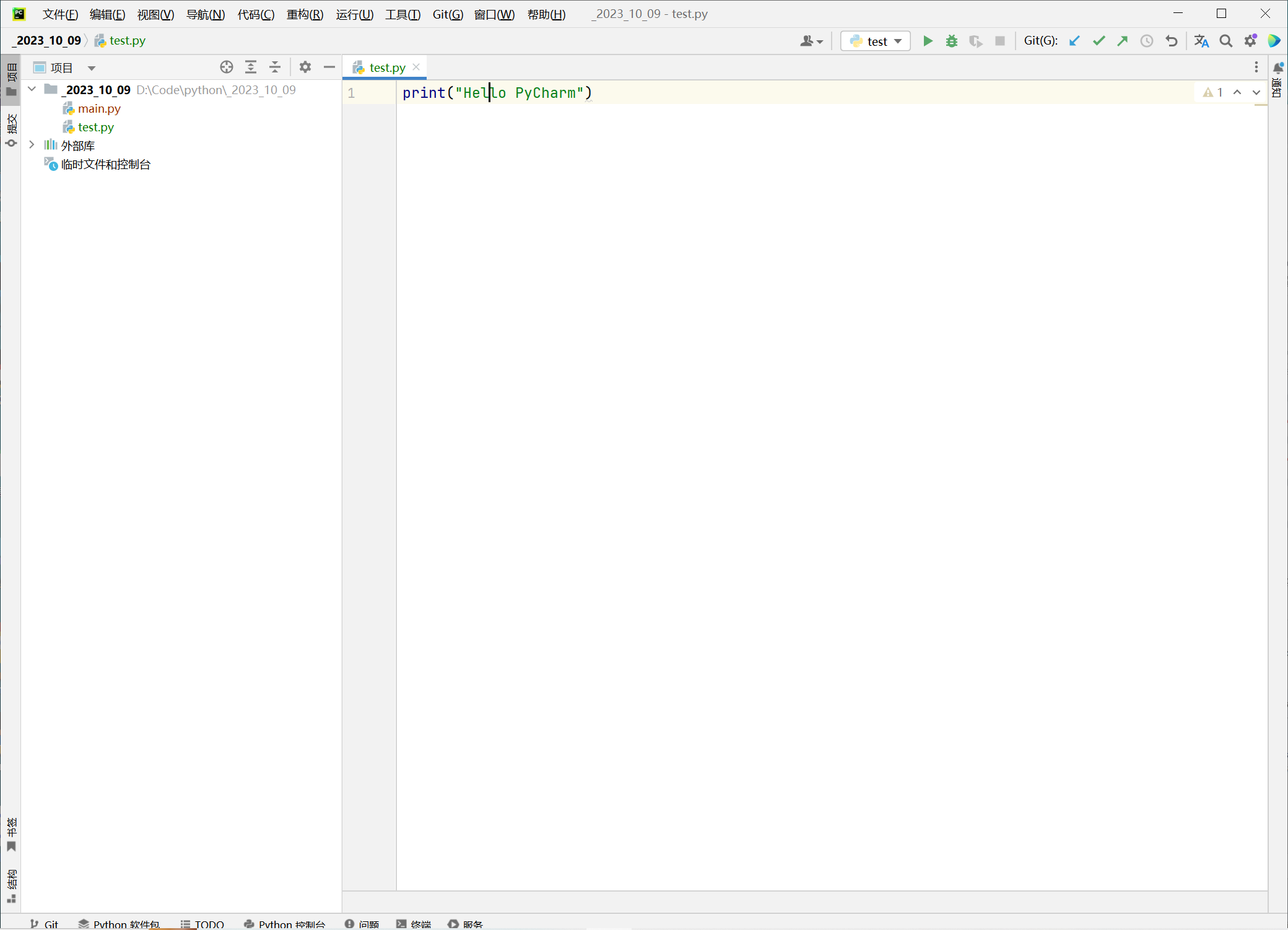The width and height of the screenshot is (1288, 930).
Task: Open the 视图(V) menu
Action: pos(155,14)
